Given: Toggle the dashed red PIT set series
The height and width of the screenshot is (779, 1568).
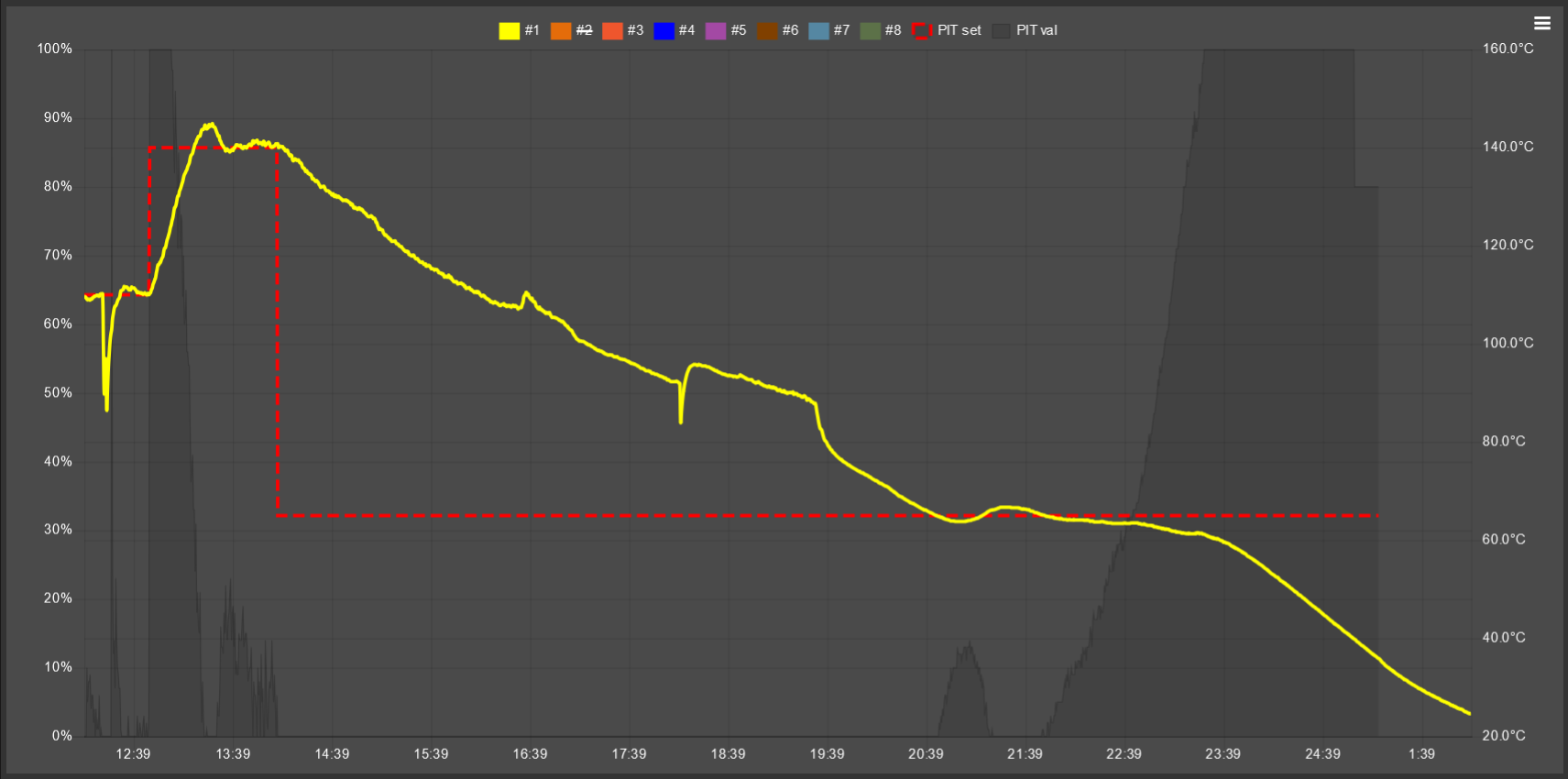Looking at the screenshot, I should pos(947,30).
